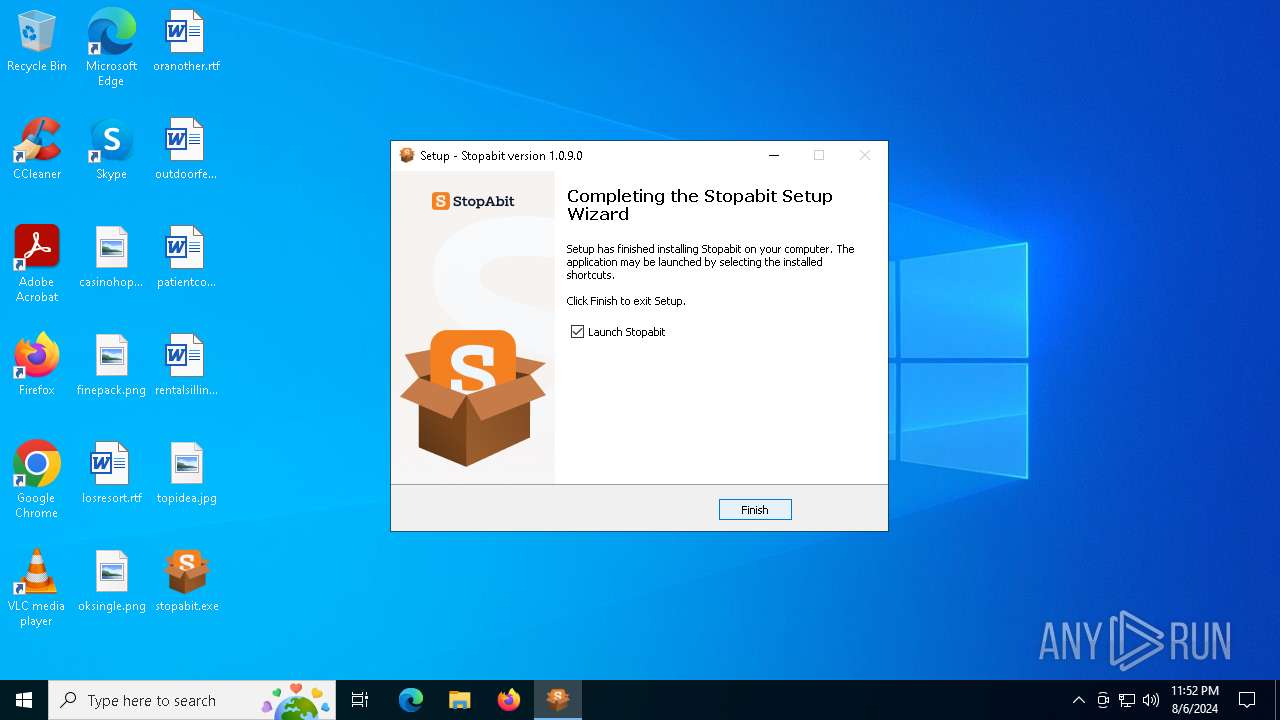
Task: Select the oksingle.png file icon
Action: [111, 581]
